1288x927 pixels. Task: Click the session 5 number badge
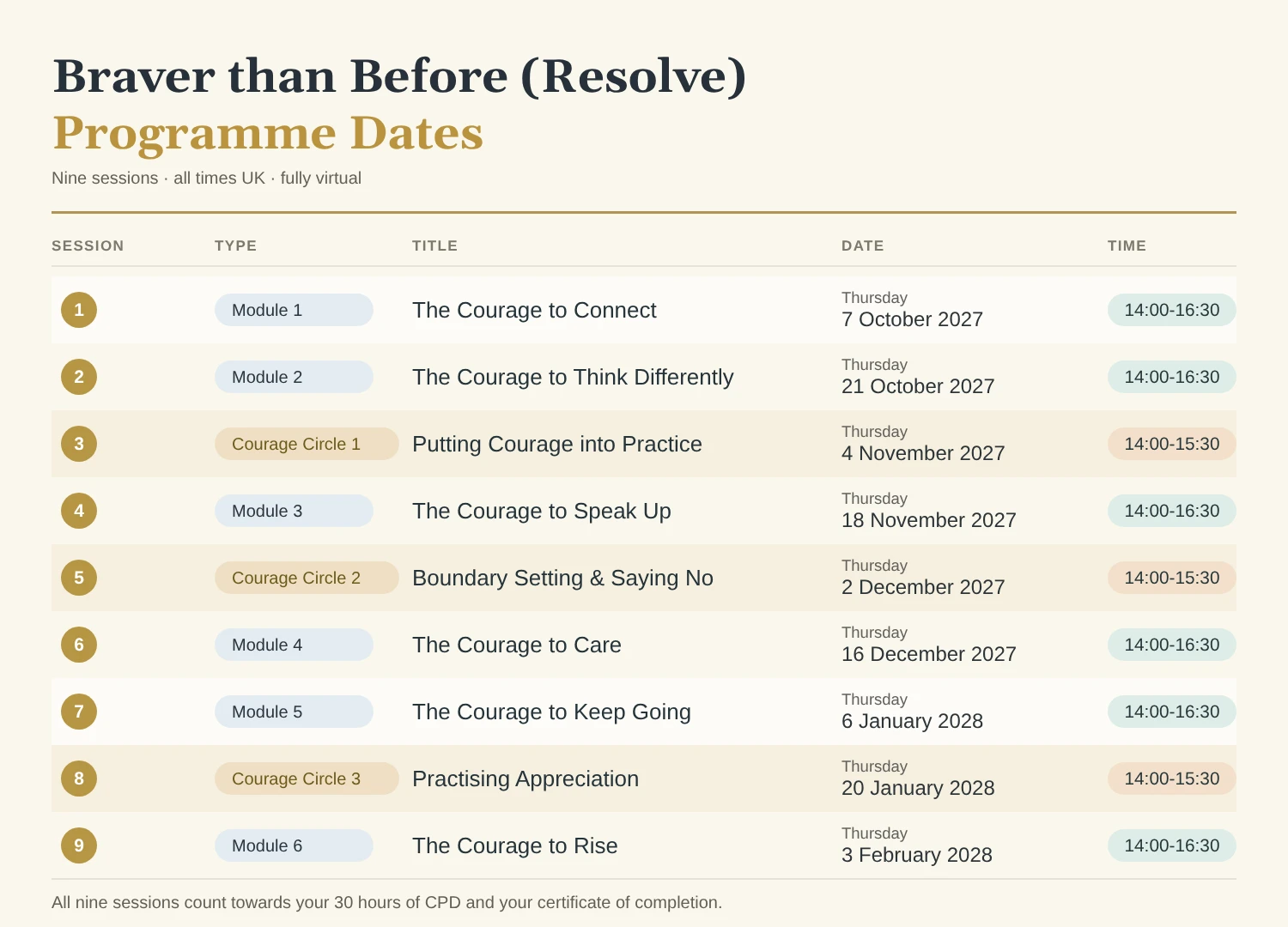(x=79, y=578)
